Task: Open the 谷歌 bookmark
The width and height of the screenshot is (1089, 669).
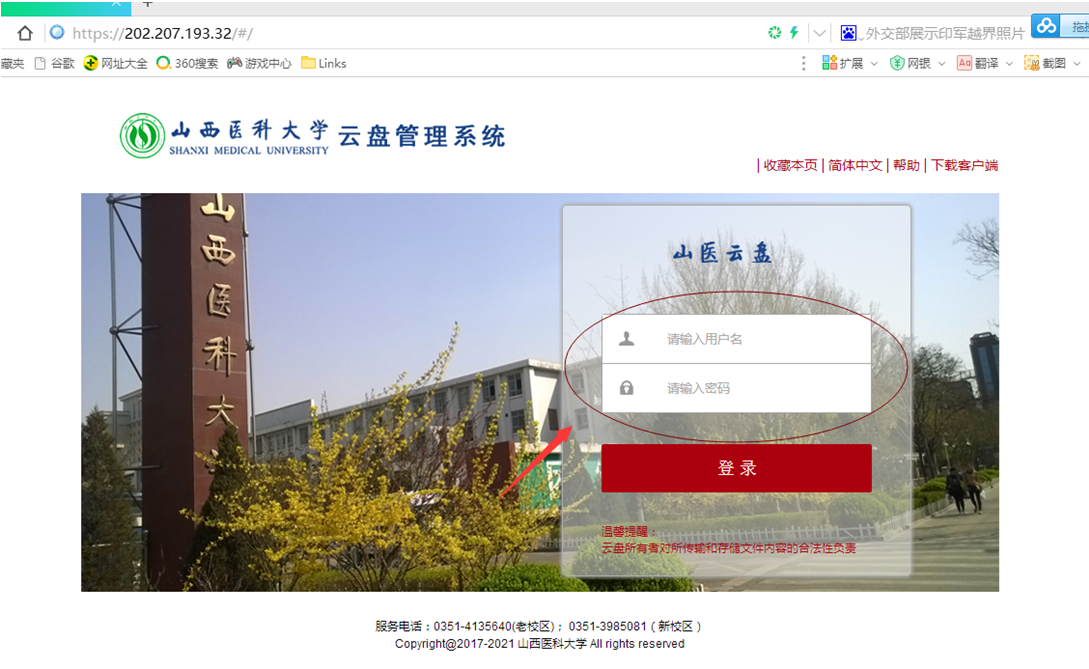Action: 55,63
